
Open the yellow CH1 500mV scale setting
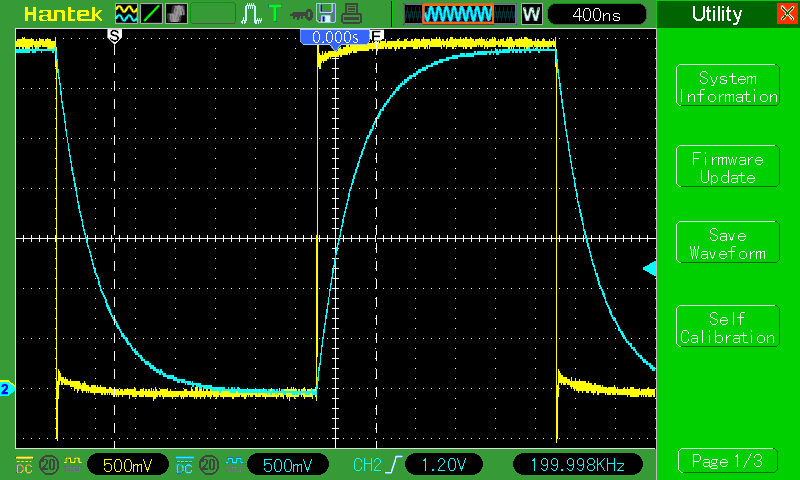tap(128, 465)
